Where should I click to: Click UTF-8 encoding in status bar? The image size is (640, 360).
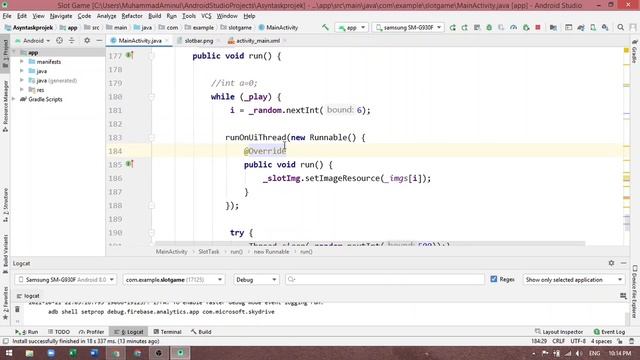tap(578, 341)
